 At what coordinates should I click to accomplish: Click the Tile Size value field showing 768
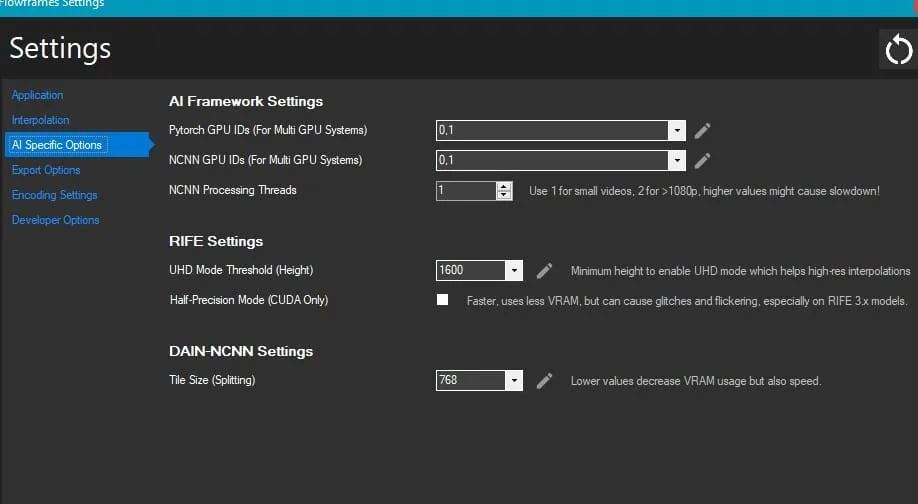(x=471, y=380)
